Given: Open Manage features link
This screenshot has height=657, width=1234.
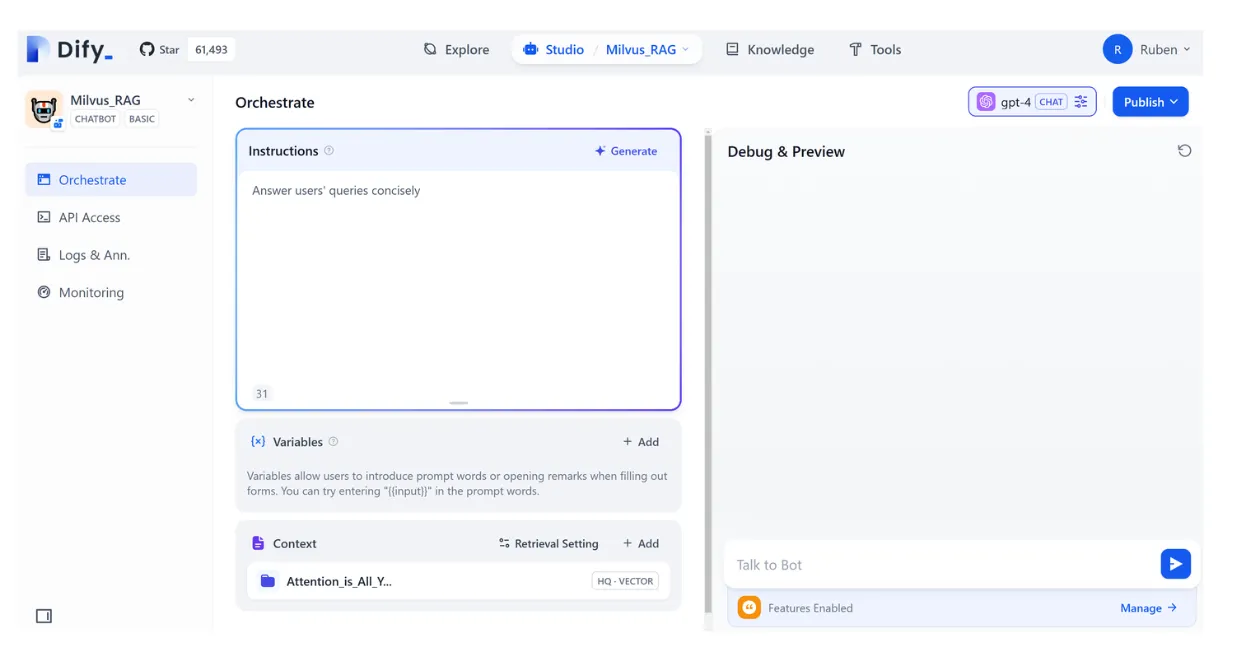Looking at the screenshot, I should [1148, 608].
